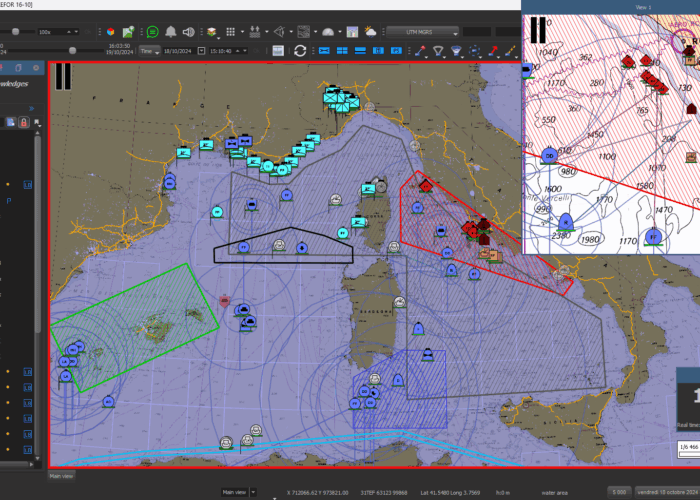Image resolution: width=700 pixels, height=500 pixels.
Task: Click the simulation timeline slider handle
Action: [72, 51]
